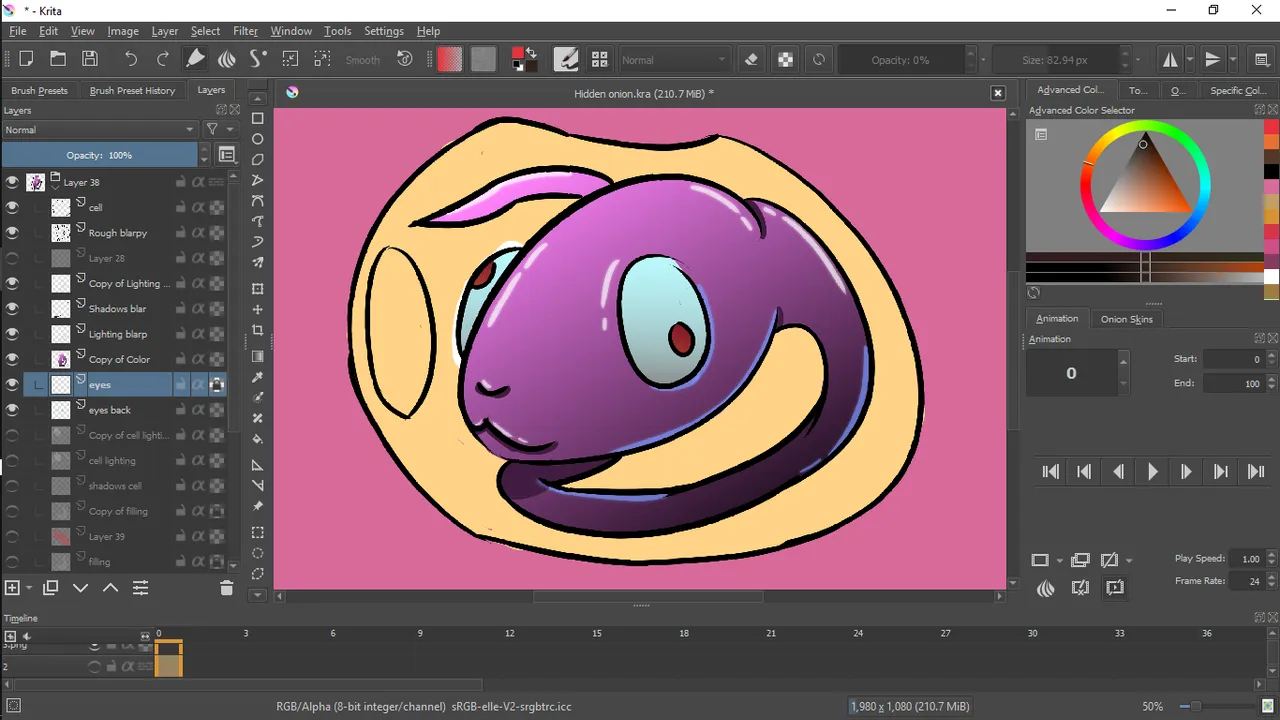The height and width of the screenshot is (720, 1280).
Task: Select the Gradient tool in toolbox
Action: [257, 356]
